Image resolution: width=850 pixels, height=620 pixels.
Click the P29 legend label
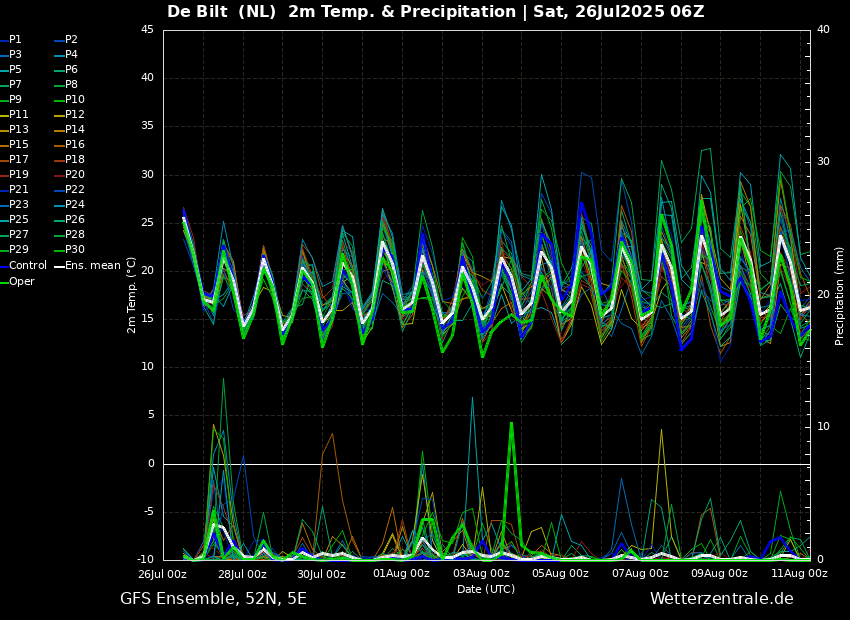point(14,249)
